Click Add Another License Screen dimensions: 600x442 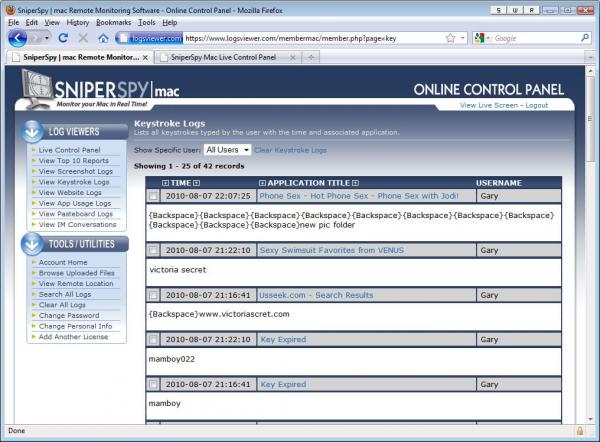(73, 337)
